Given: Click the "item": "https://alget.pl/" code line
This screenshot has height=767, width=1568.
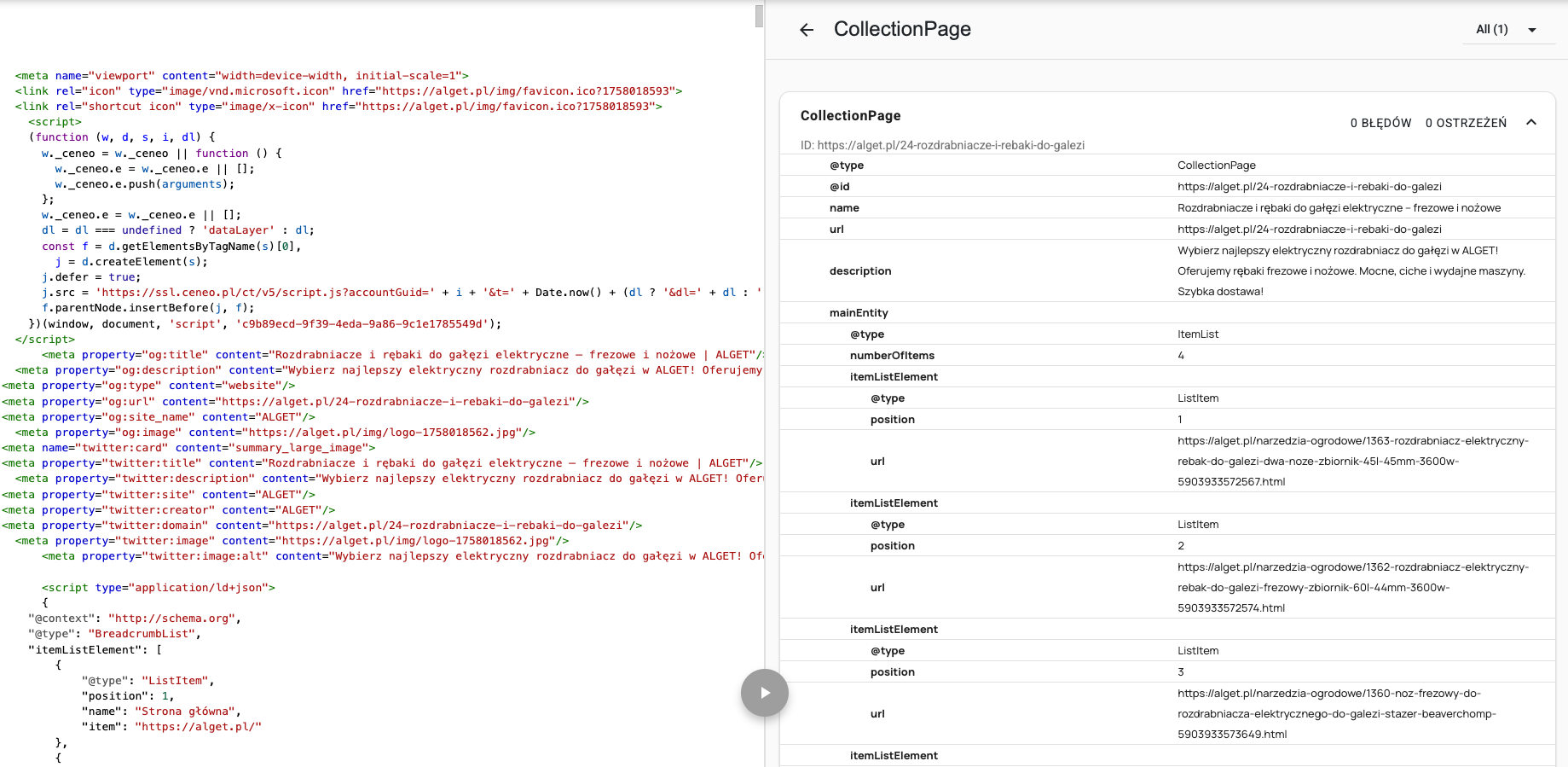Looking at the screenshot, I should (171, 727).
